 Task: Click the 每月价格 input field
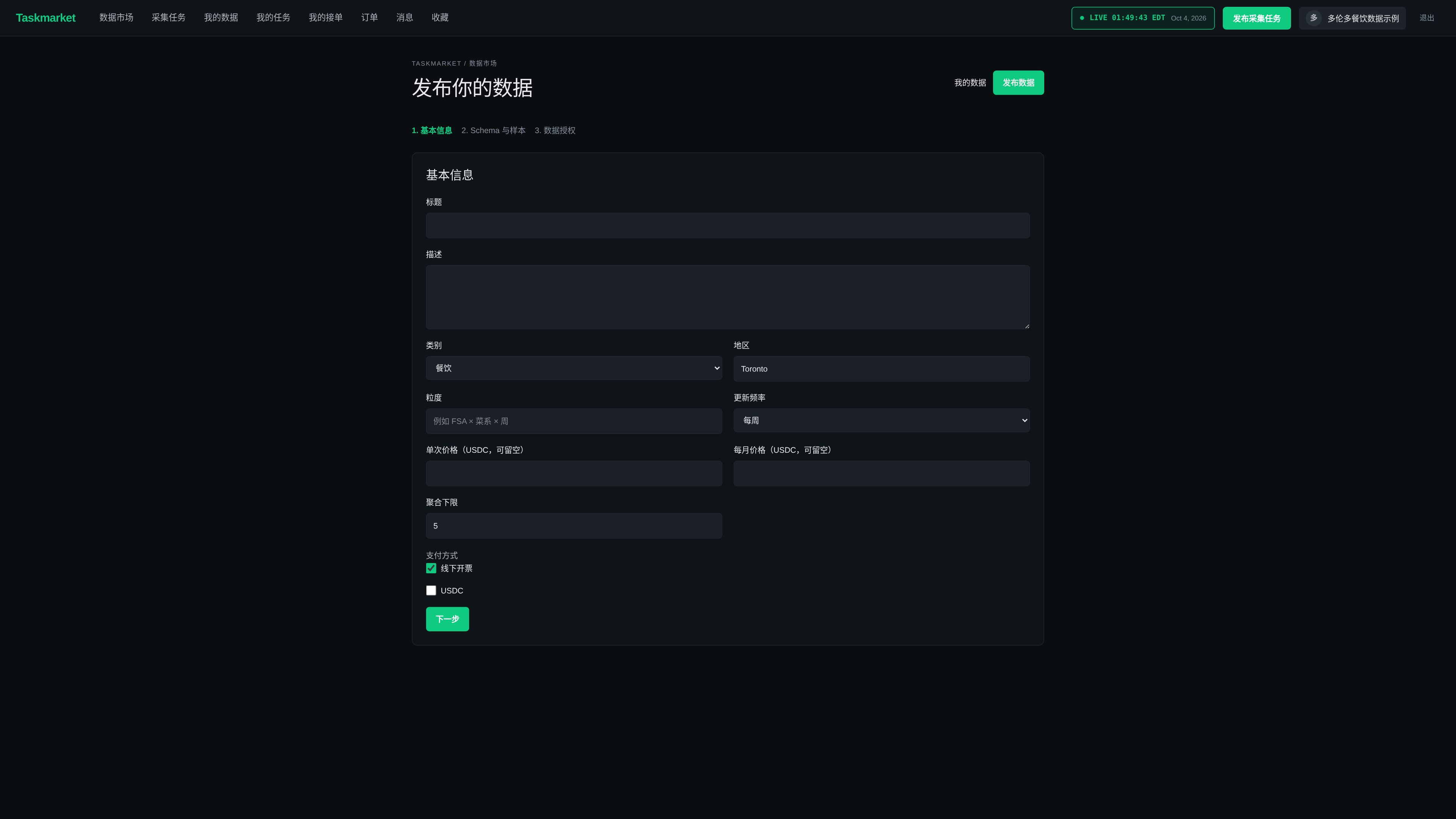(x=881, y=474)
